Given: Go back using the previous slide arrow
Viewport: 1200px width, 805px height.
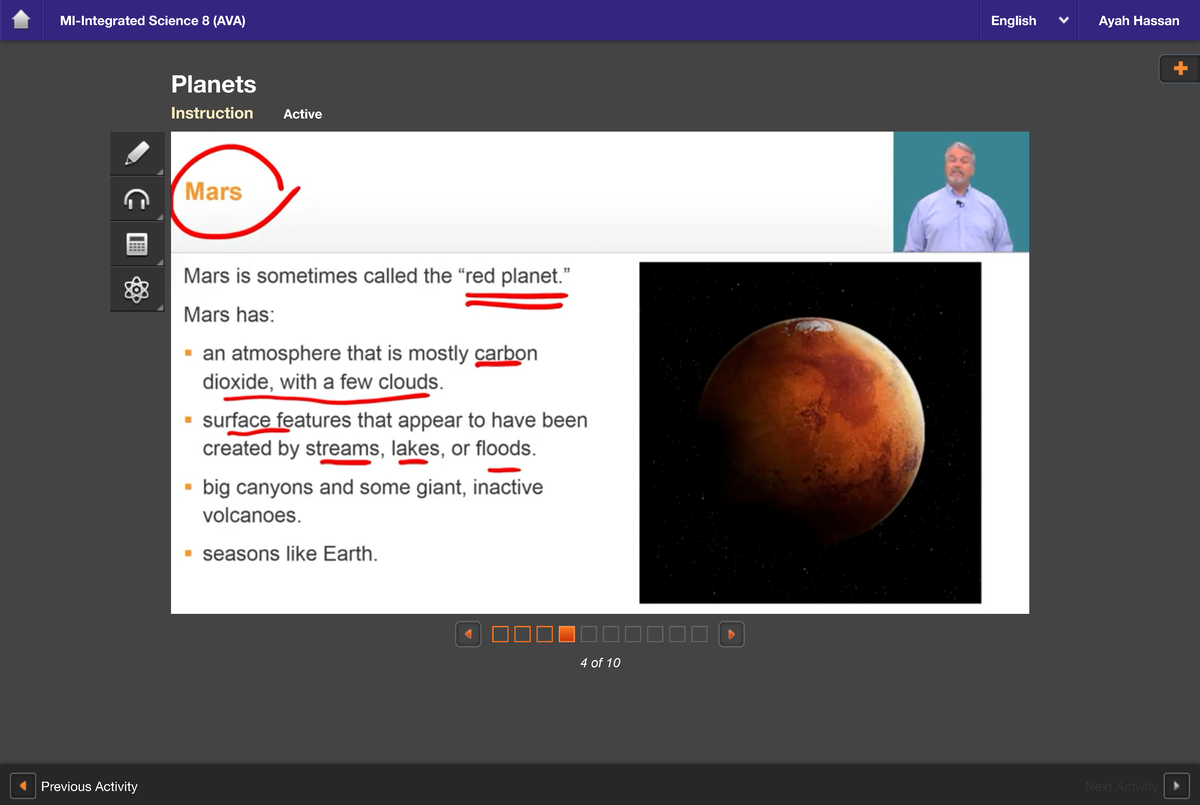Looking at the screenshot, I should pyautogui.click(x=468, y=633).
